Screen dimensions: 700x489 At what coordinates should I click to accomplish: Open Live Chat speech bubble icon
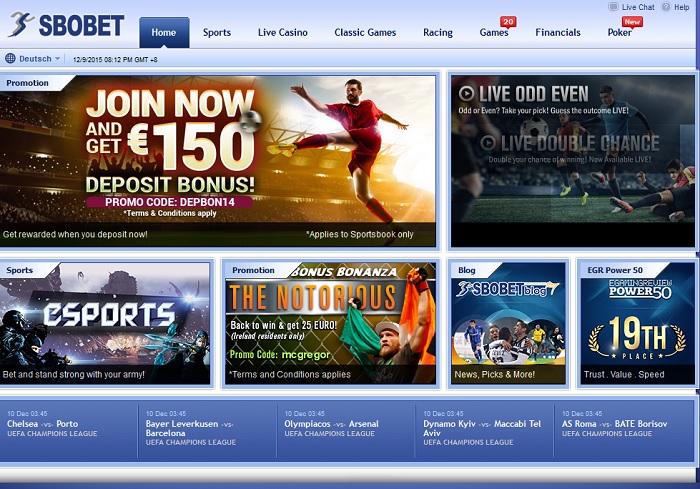(613, 7)
